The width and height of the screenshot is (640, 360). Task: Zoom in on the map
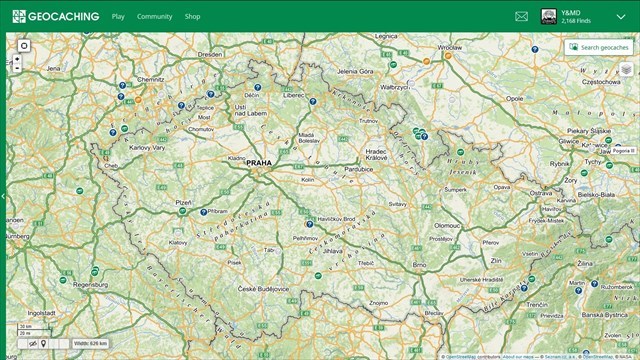coord(17,59)
